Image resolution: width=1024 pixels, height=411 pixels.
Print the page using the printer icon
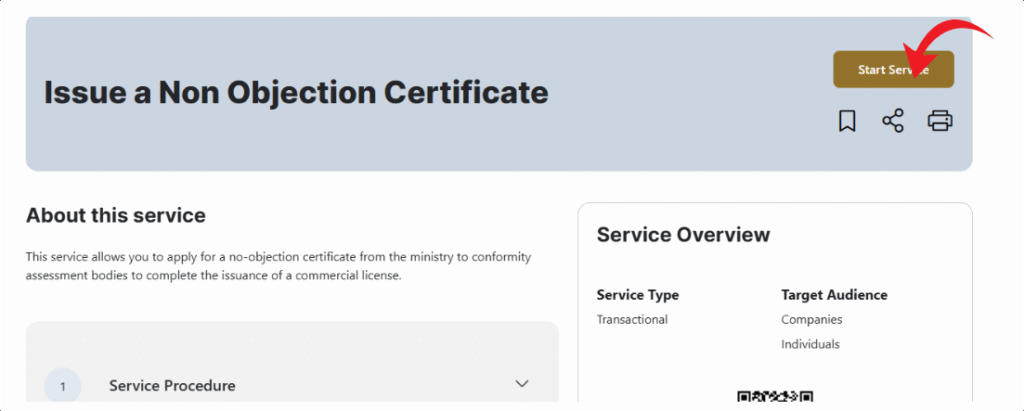point(939,122)
